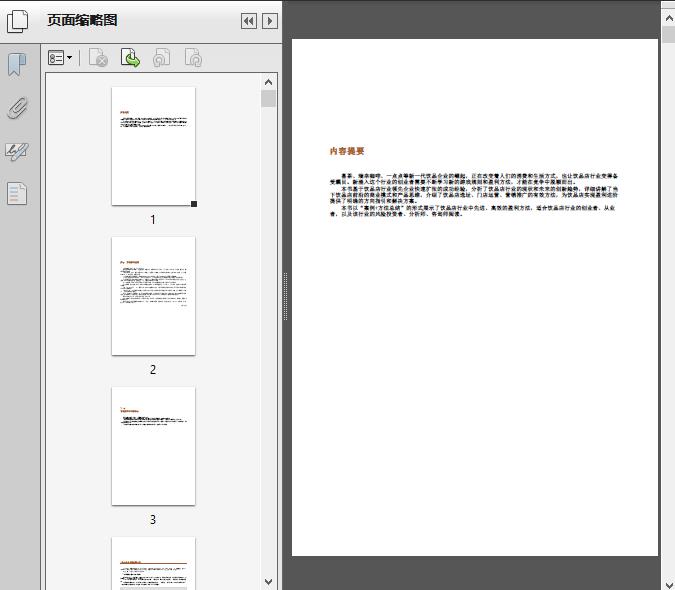Select page 1 thumbnail
675x590 pixels.
tap(153, 146)
